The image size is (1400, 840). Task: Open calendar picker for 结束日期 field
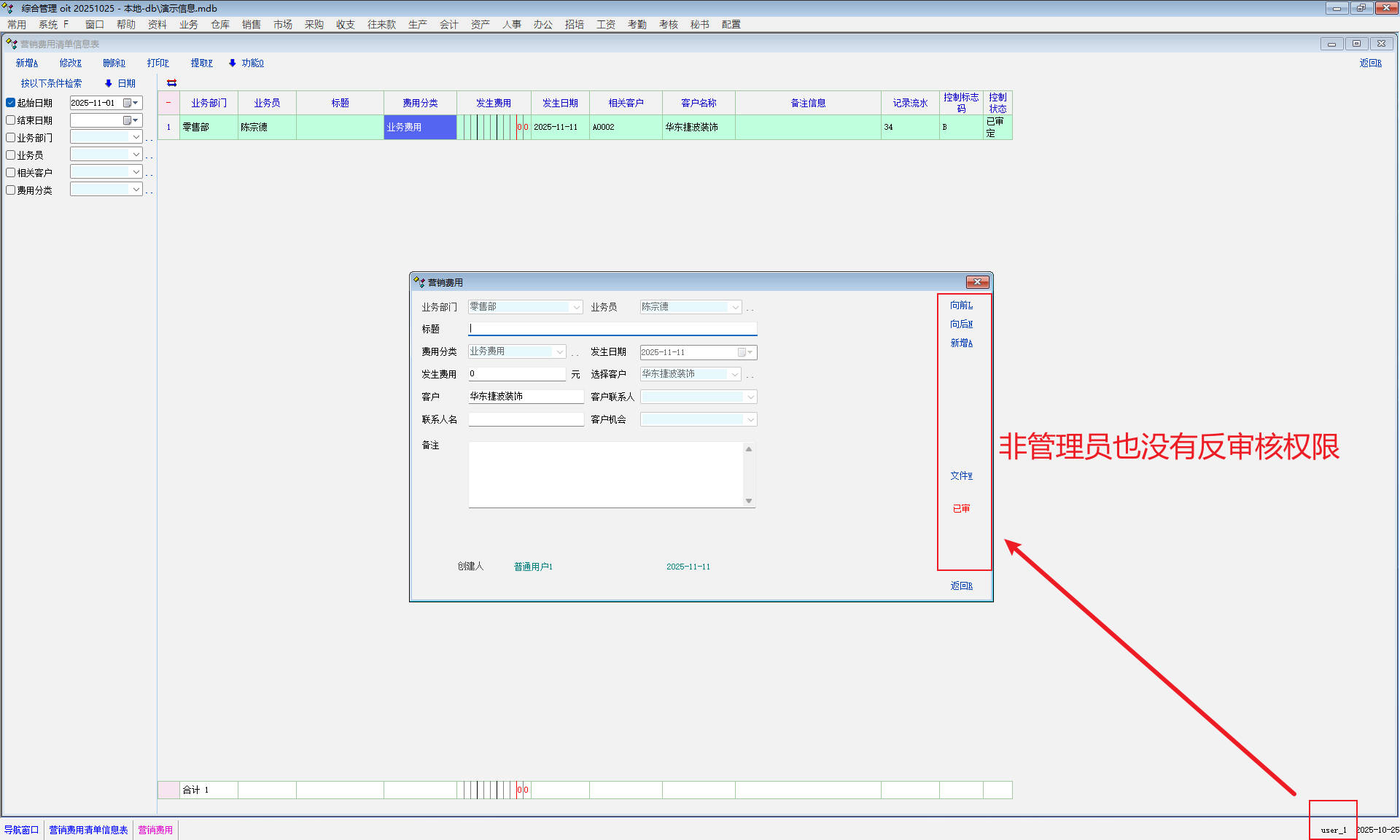tap(131, 120)
